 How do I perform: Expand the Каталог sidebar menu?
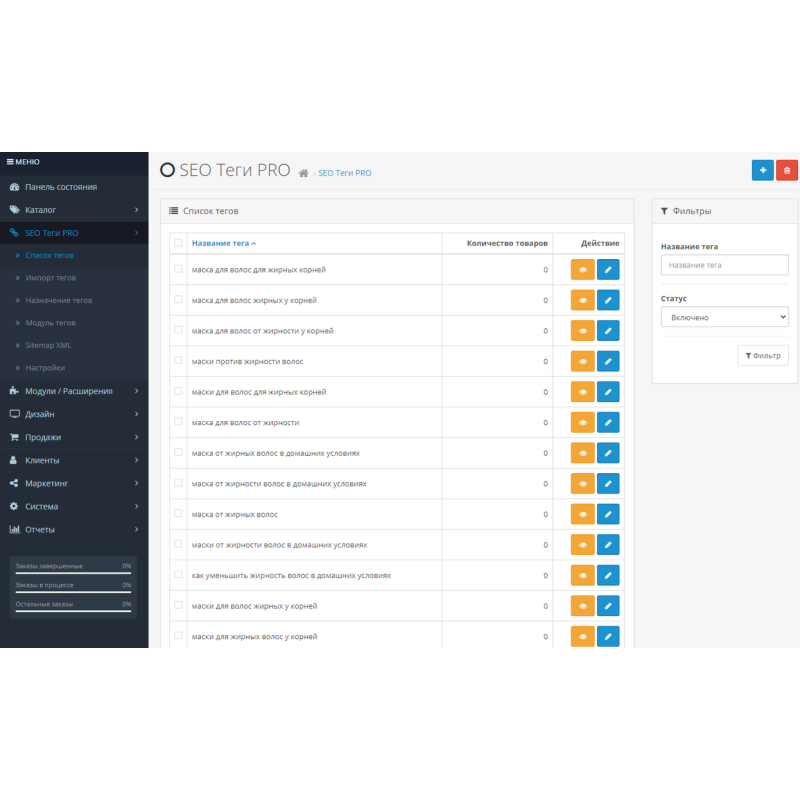click(x=74, y=210)
